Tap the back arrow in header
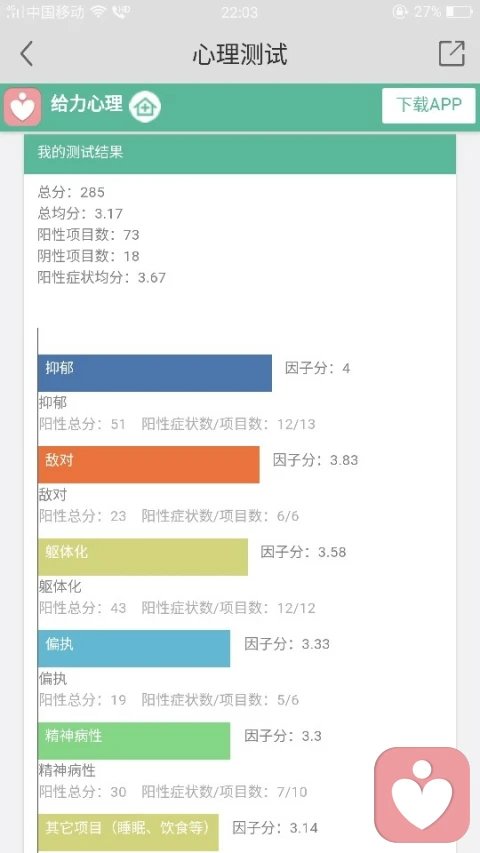The height and width of the screenshot is (853, 480). [x=27, y=54]
